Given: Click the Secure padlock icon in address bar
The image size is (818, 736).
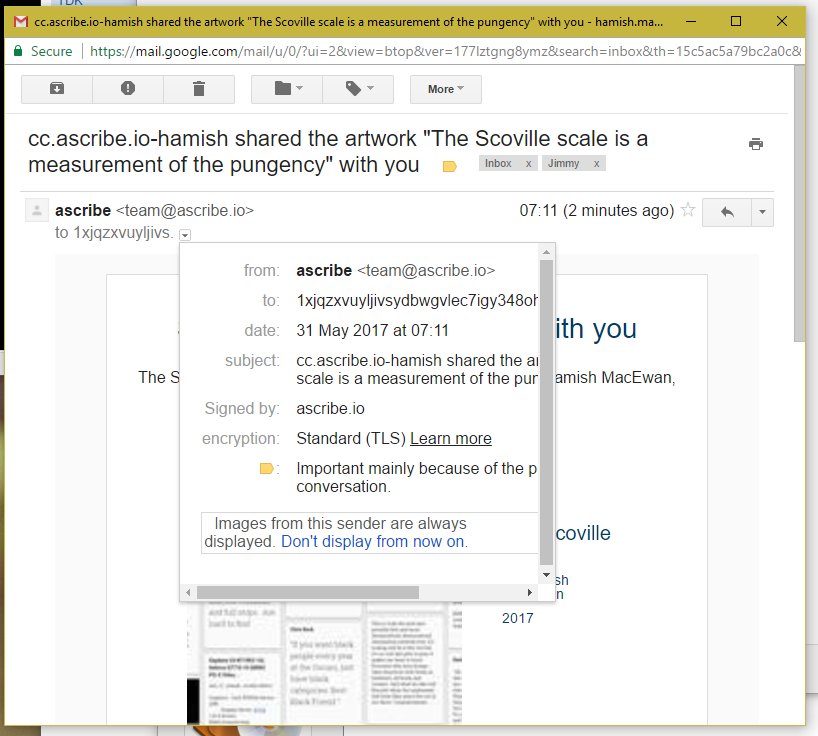Looking at the screenshot, I should pyautogui.click(x=18, y=51).
